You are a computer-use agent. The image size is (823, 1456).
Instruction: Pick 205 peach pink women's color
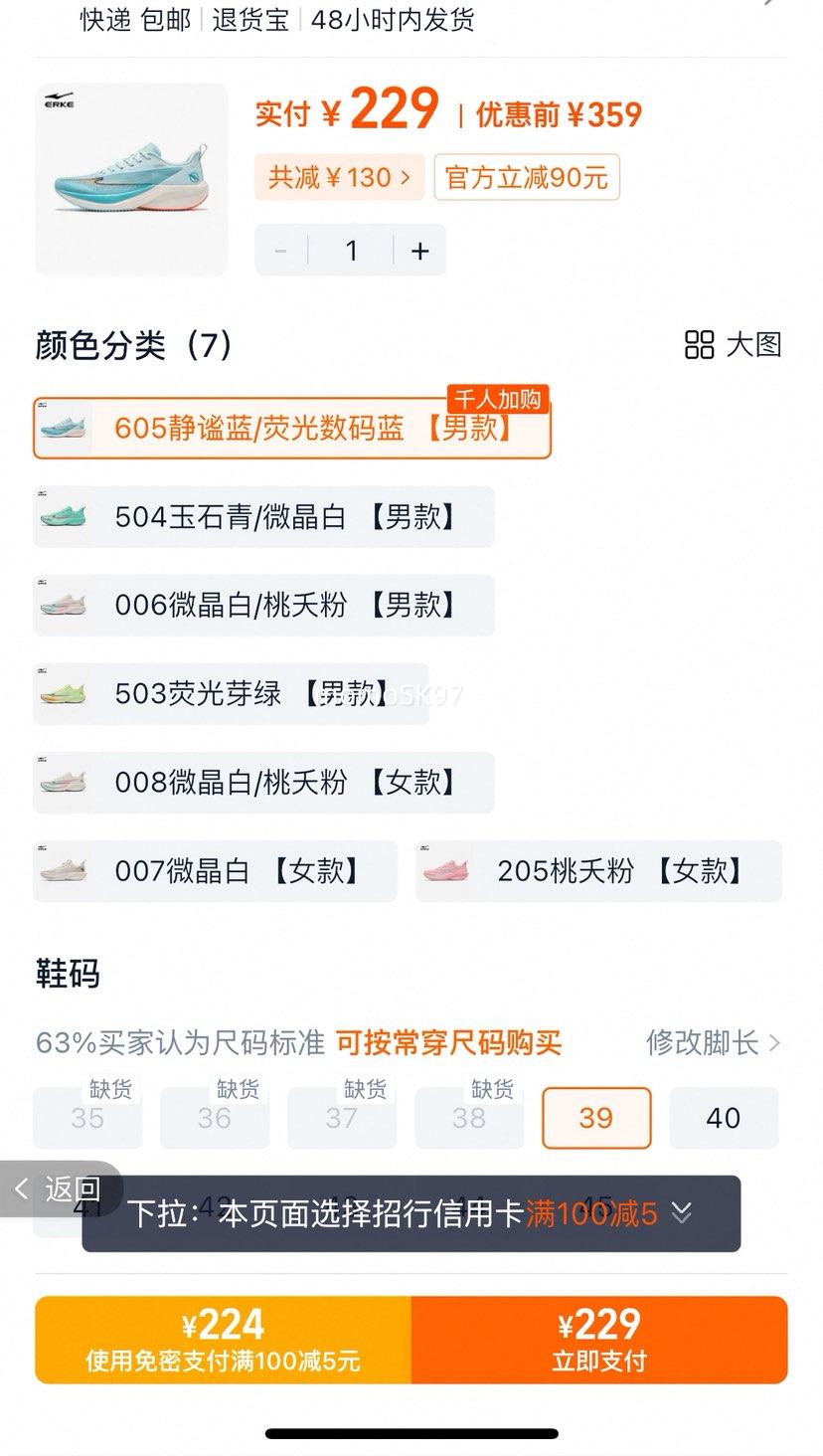pyautogui.click(x=598, y=871)
